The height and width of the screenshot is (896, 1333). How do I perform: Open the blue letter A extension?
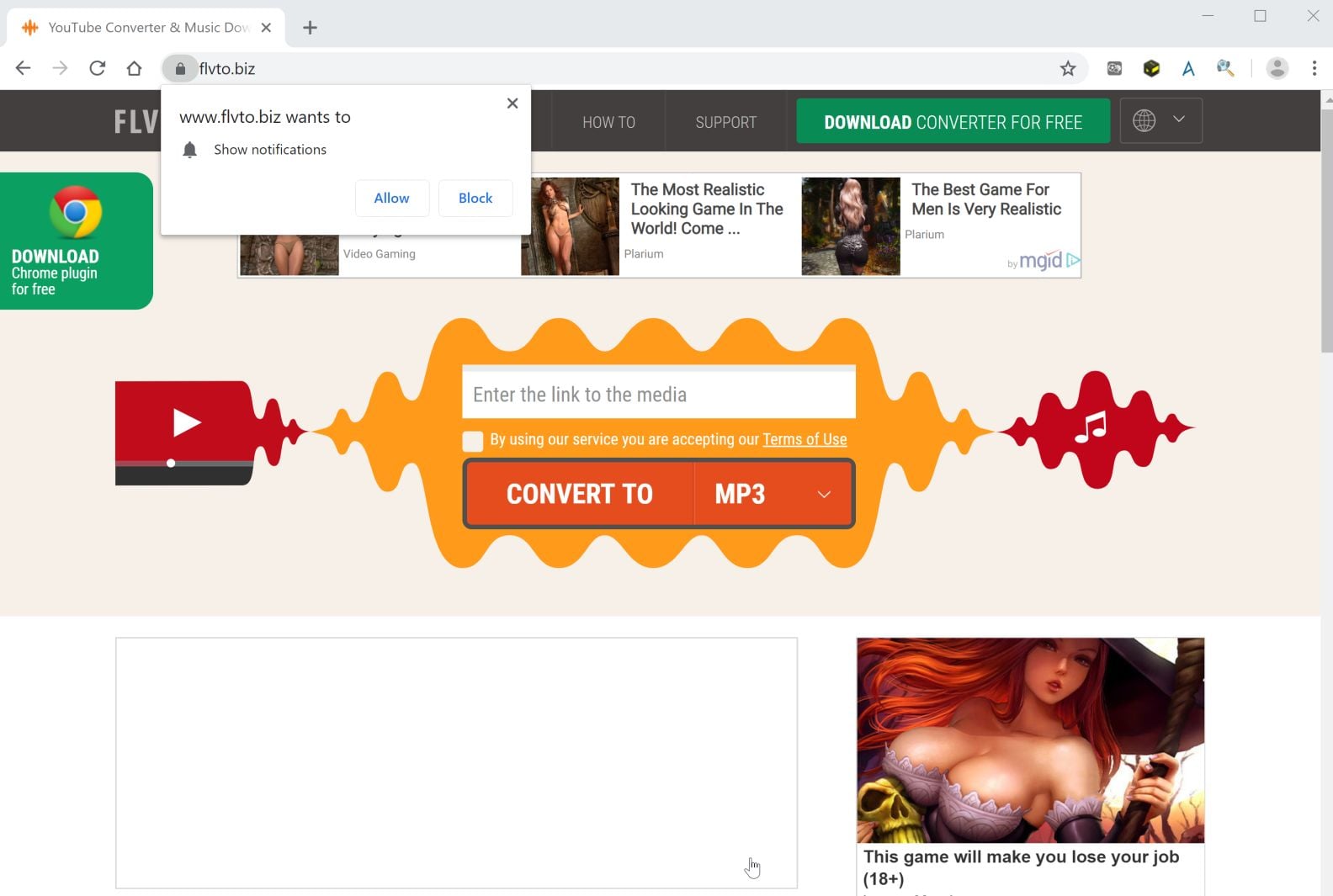click(1188, 68)
